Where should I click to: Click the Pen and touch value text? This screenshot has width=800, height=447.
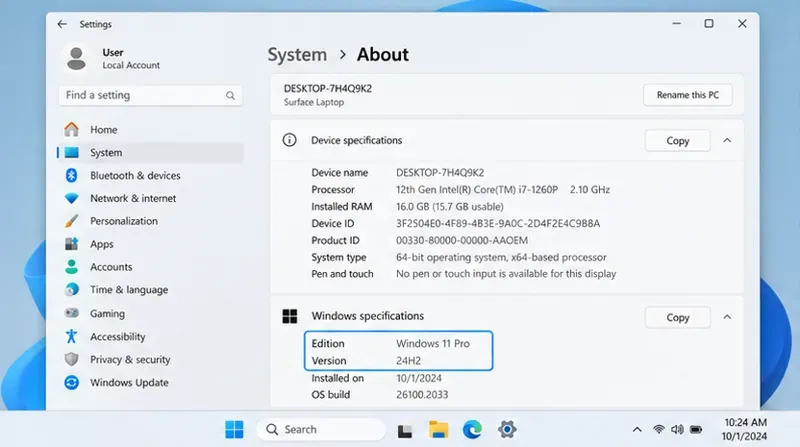[506, 274]
